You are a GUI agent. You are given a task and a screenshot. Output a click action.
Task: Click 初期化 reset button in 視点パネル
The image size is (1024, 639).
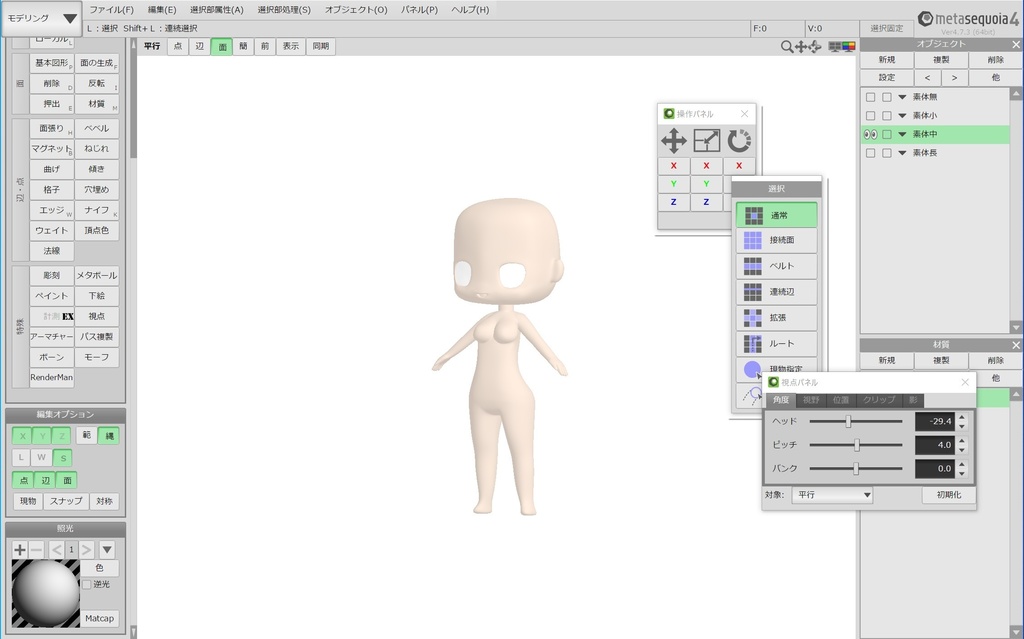(949, 495)
